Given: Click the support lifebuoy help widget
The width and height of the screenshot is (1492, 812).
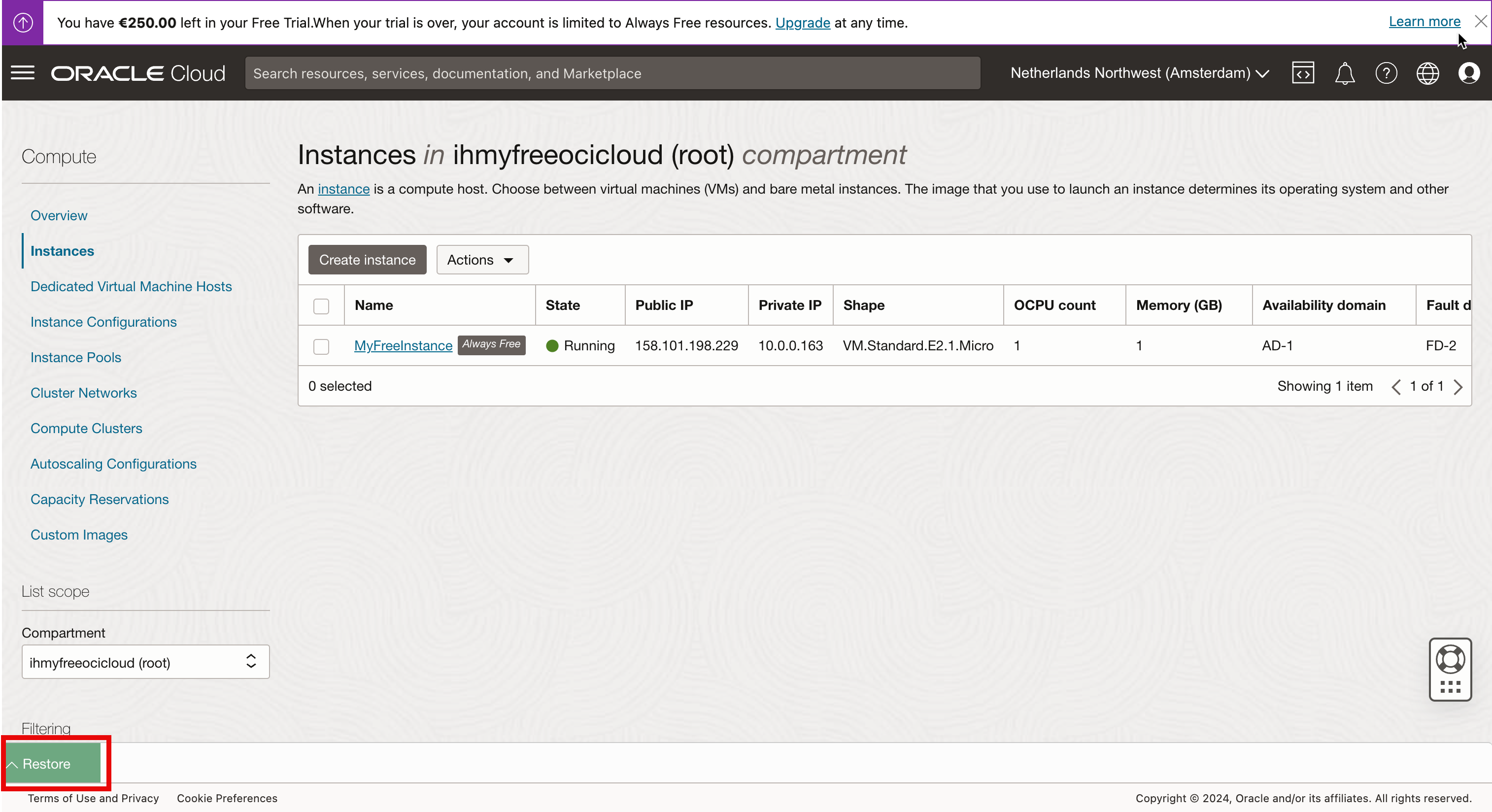Looking at the screenshot, I should tap(1450, 660).
